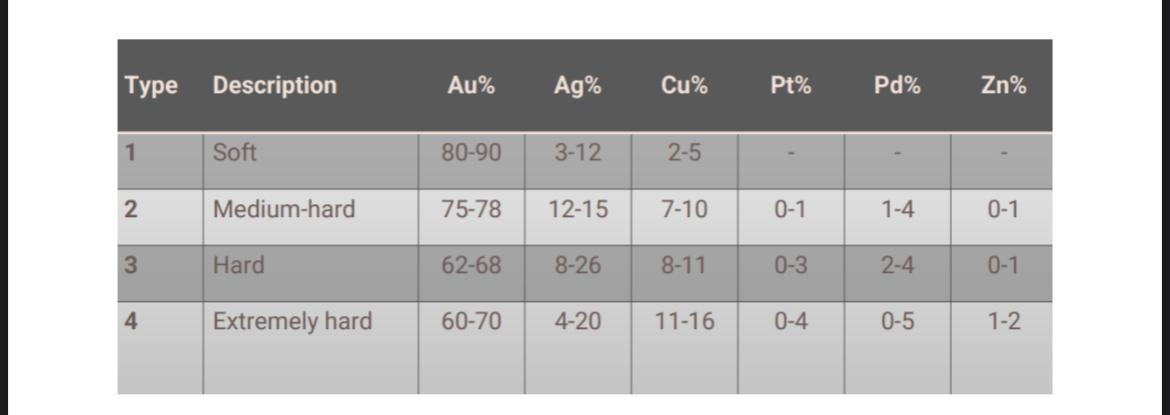
Task: Click the Pd% column header
Action: pos(898,85)
